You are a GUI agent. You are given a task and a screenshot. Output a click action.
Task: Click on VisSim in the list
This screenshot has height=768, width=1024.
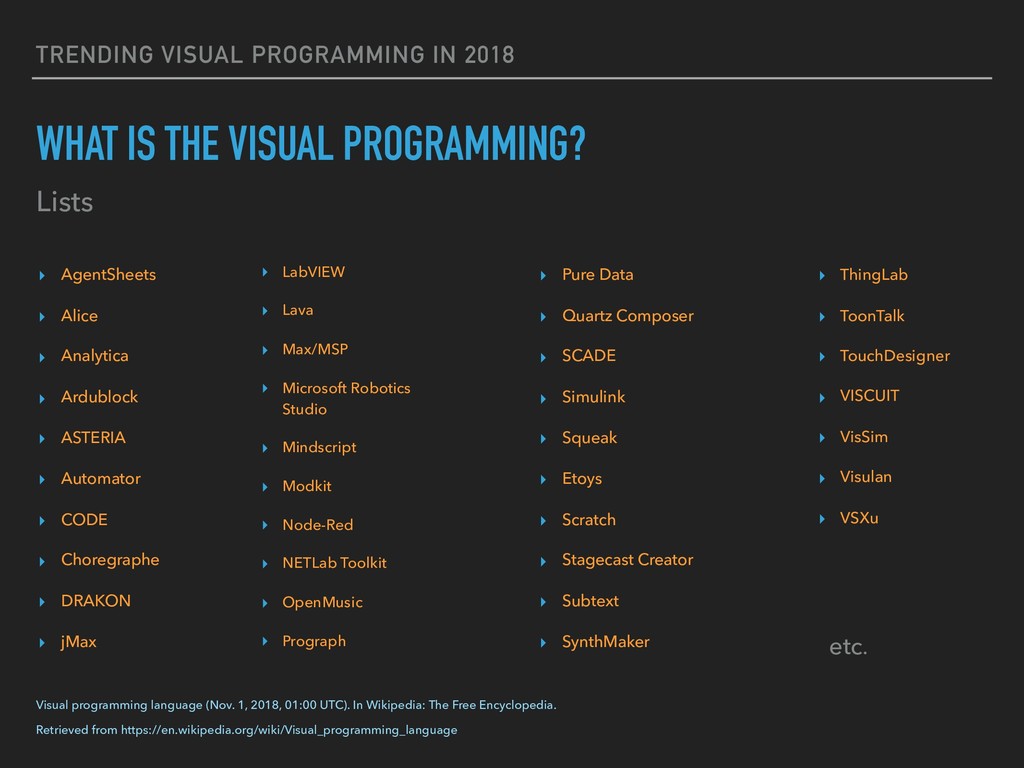point(863,437)
